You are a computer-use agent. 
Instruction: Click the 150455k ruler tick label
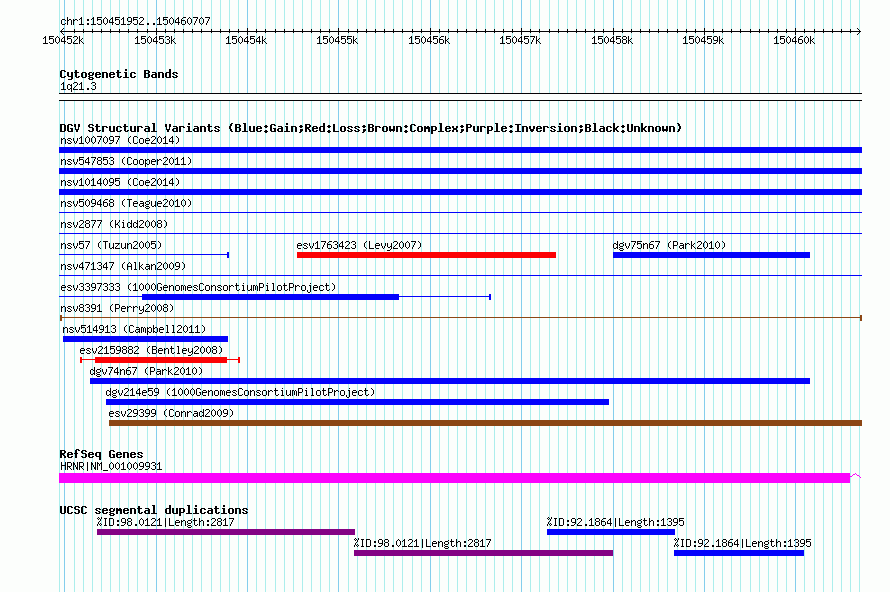point(337,40)
